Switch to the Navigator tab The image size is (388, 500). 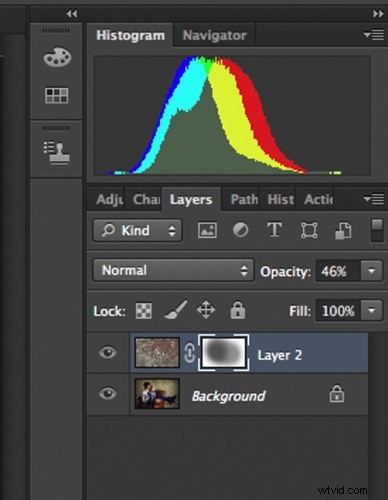214,35
